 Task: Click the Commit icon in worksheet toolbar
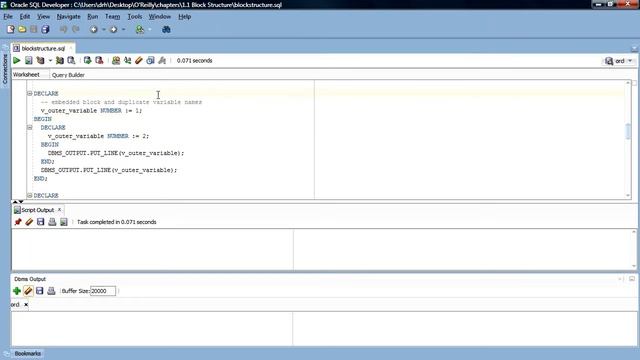coord(87,61)
